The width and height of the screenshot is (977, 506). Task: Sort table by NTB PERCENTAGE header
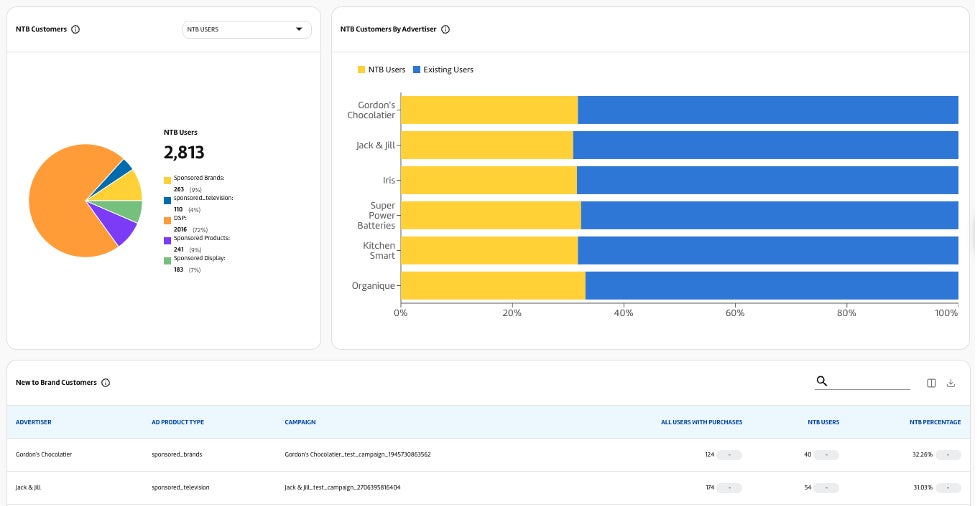tap(935, 422)
